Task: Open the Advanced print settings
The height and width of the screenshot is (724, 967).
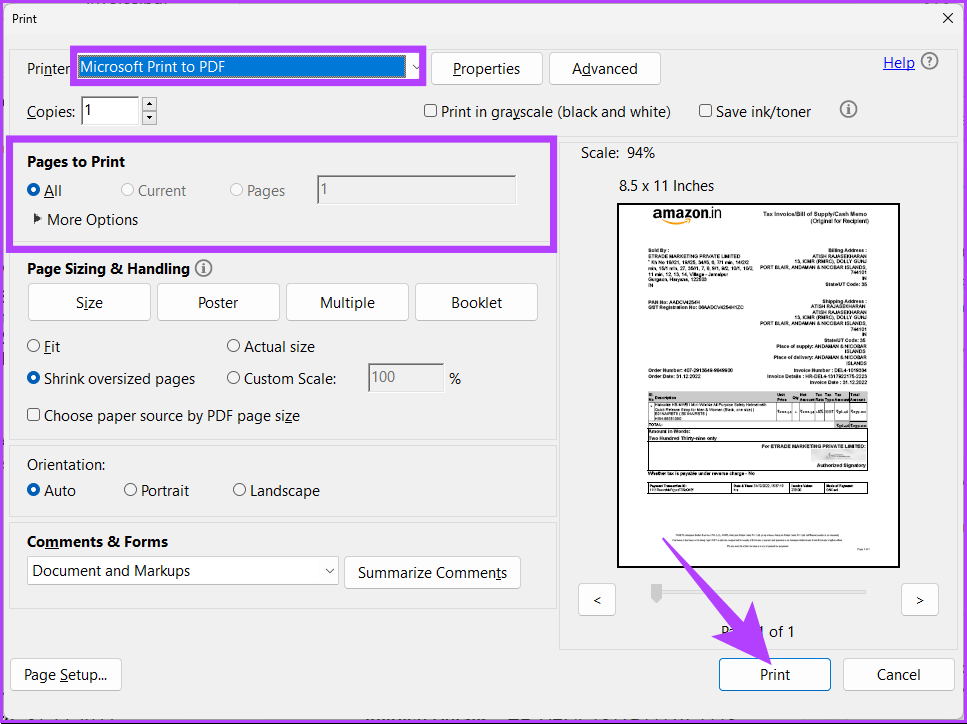Action: 604,68
